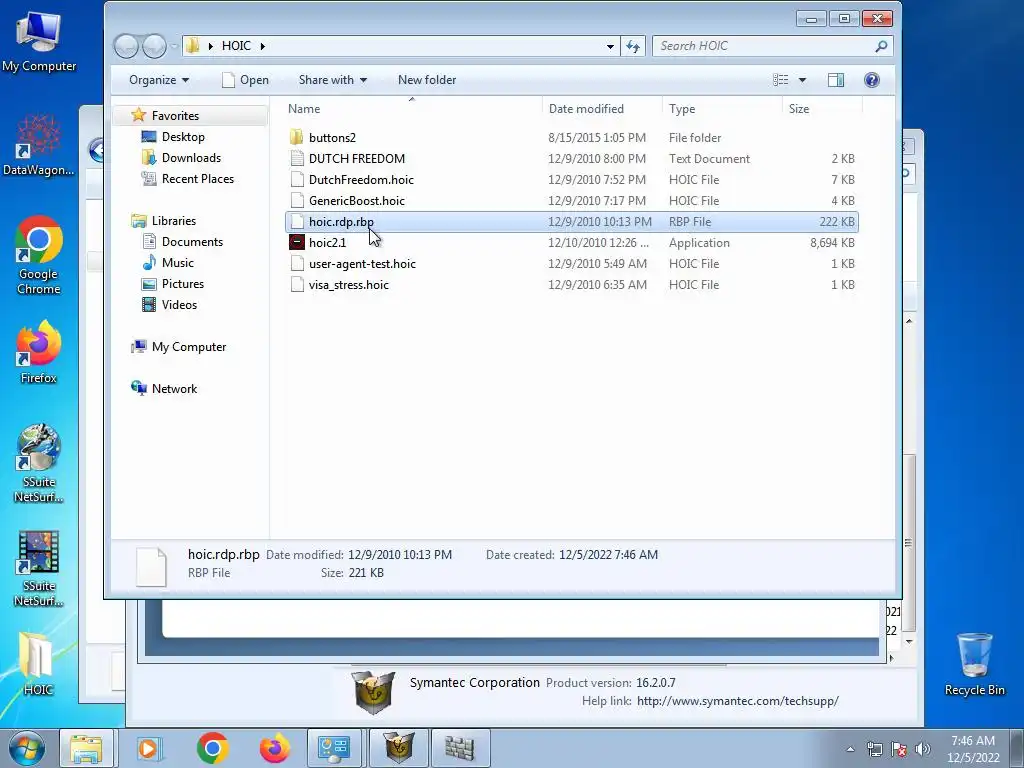This screenshot has height=768, width=1024.
Task: Click New folder button
Action: pyautogui.click(x=427, y=80)
